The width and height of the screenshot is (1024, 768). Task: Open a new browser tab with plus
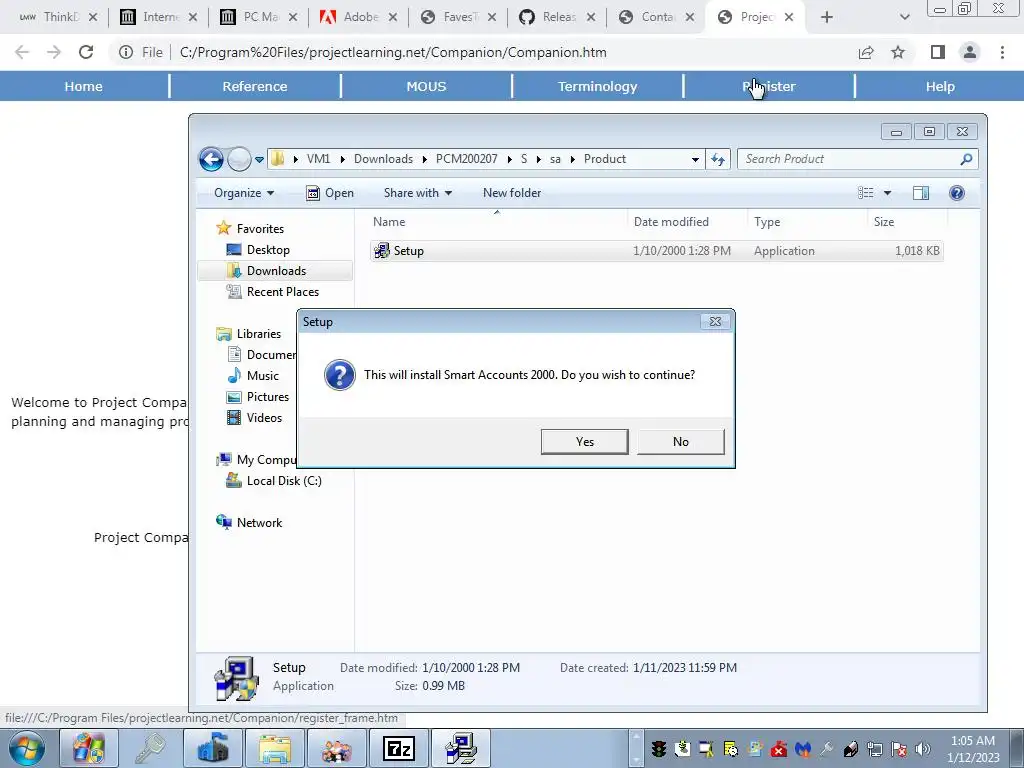tap(827, 17)
